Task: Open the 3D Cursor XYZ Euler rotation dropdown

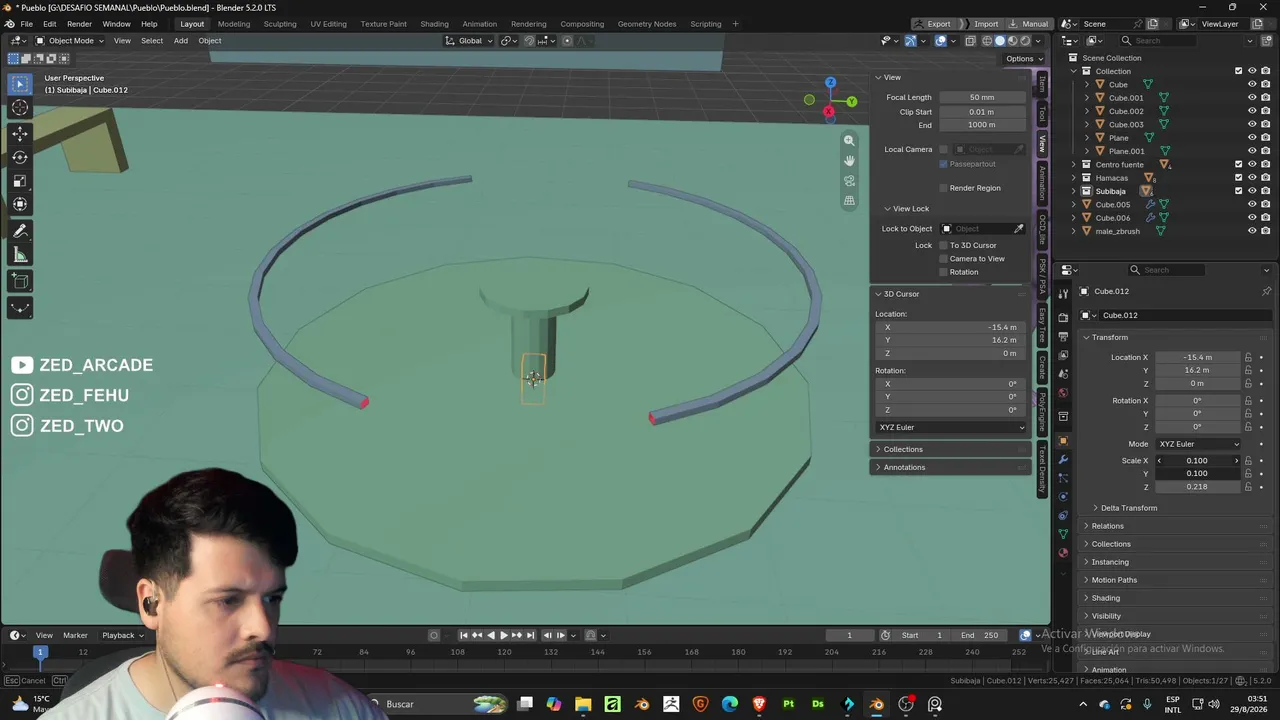Action: point(950,427)
